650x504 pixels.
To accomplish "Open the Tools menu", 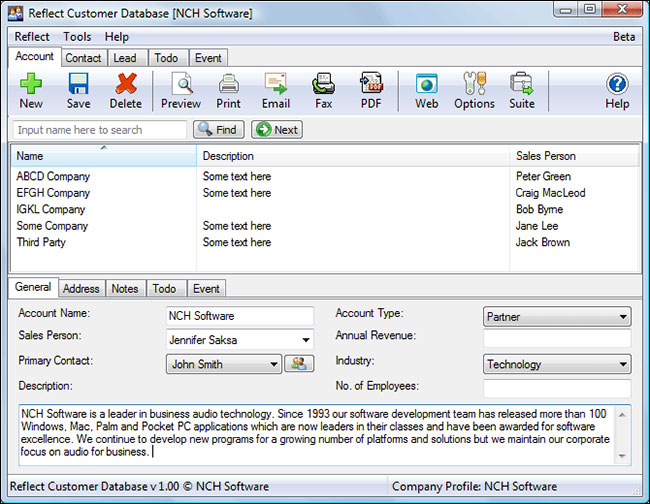I will click(x=77, y=37).
